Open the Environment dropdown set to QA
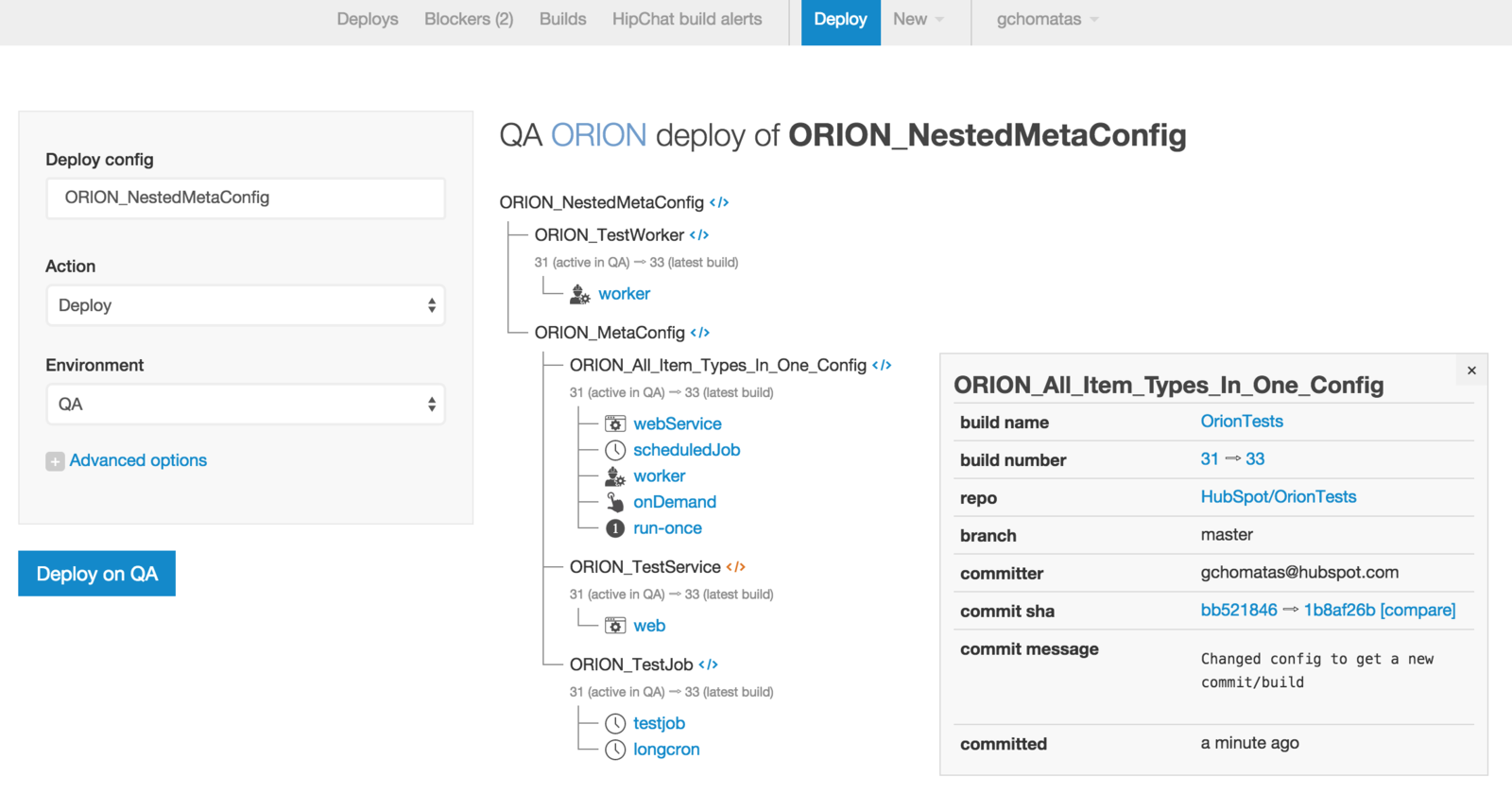 point(246,405)
